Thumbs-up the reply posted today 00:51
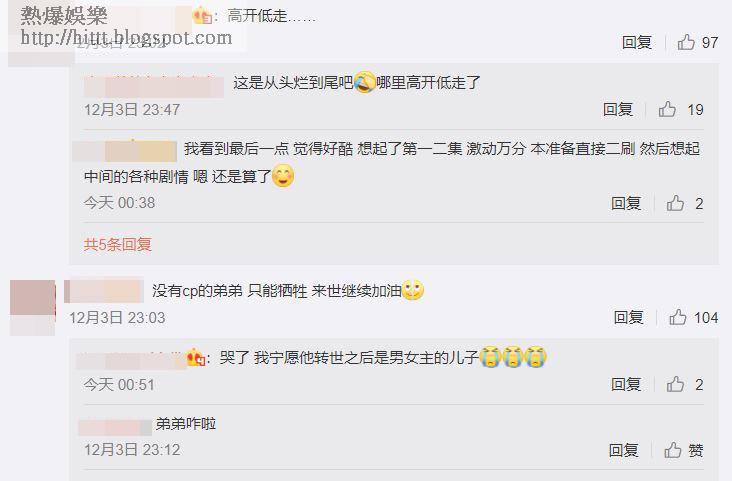This screenshot has height=481, width=732. coord(675,384)
